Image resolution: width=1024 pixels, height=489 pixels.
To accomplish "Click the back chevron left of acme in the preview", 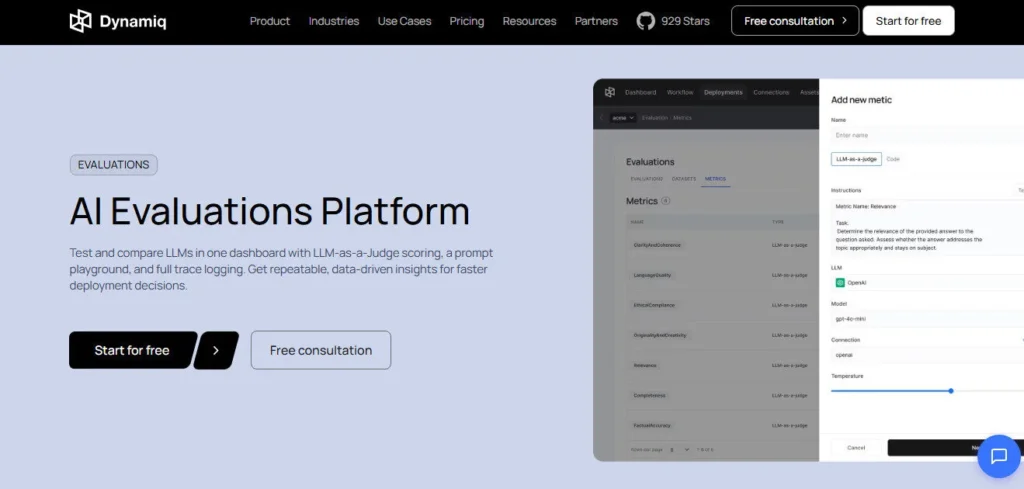I will point(601,118).
